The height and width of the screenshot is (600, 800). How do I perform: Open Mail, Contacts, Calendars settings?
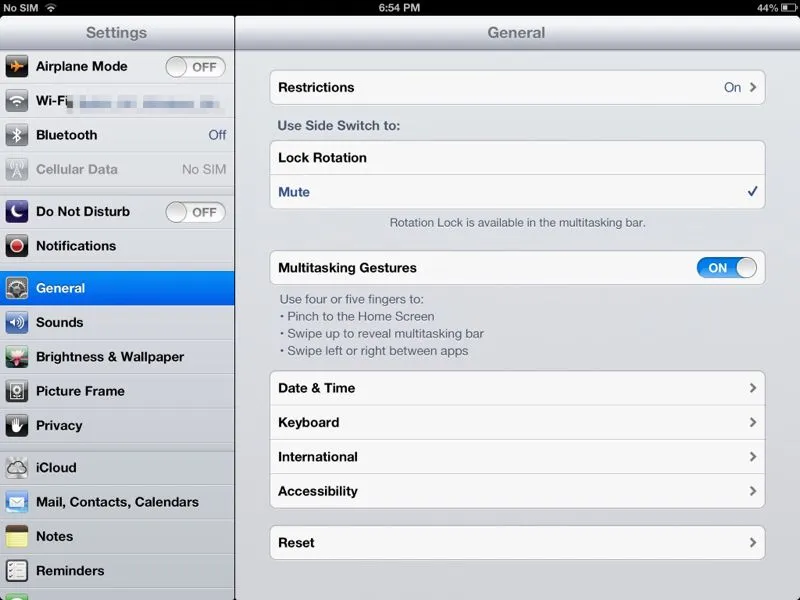click(x=117, y=502)
